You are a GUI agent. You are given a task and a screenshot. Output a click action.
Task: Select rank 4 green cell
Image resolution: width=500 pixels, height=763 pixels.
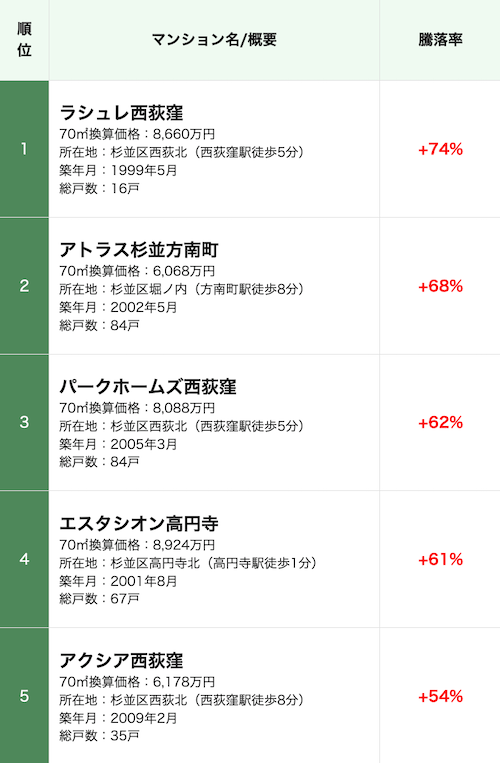click(x=24, y=559)
